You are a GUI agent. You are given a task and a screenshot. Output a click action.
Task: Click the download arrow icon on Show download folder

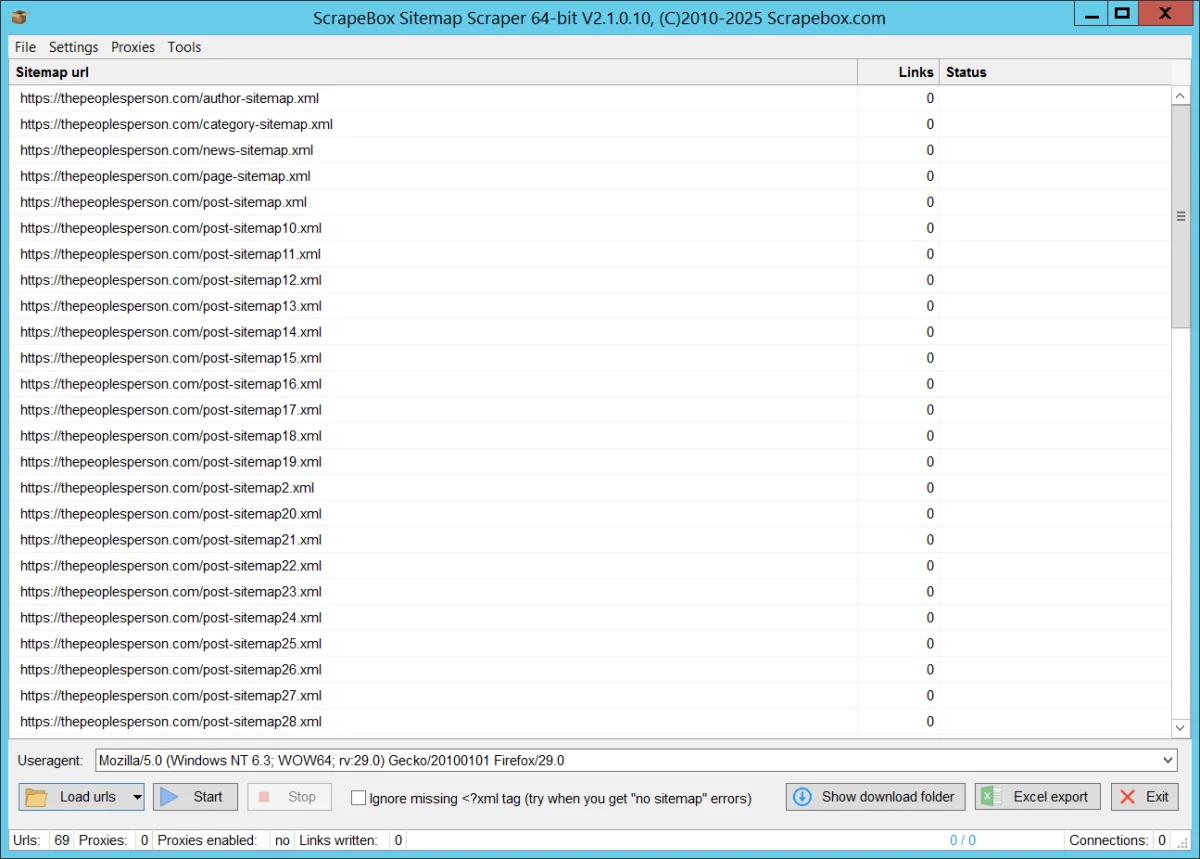pyautogui.click(x=802, y=797)
